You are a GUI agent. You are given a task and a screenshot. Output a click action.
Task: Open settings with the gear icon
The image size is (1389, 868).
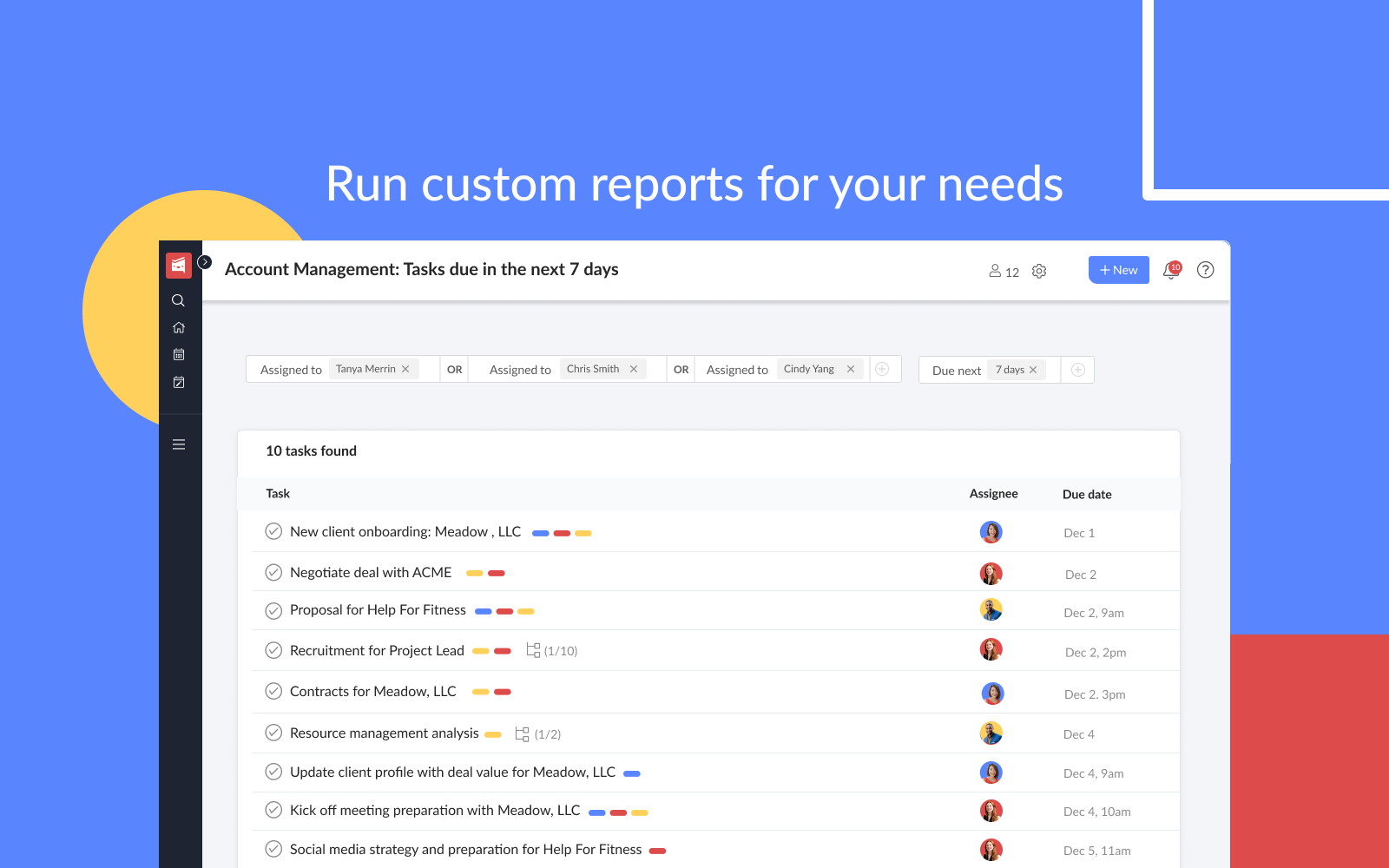tap(1039, 271)
